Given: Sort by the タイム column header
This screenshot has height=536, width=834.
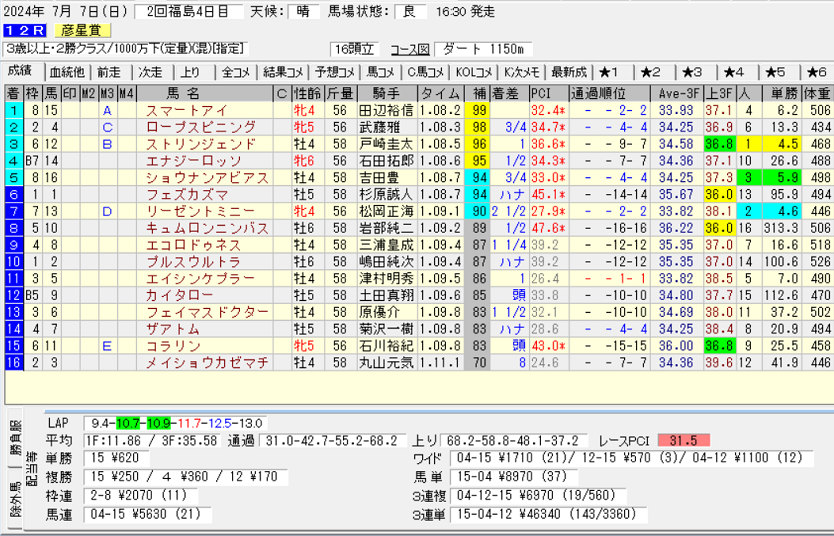Looking at the screenshot, I should coord(440,93).
